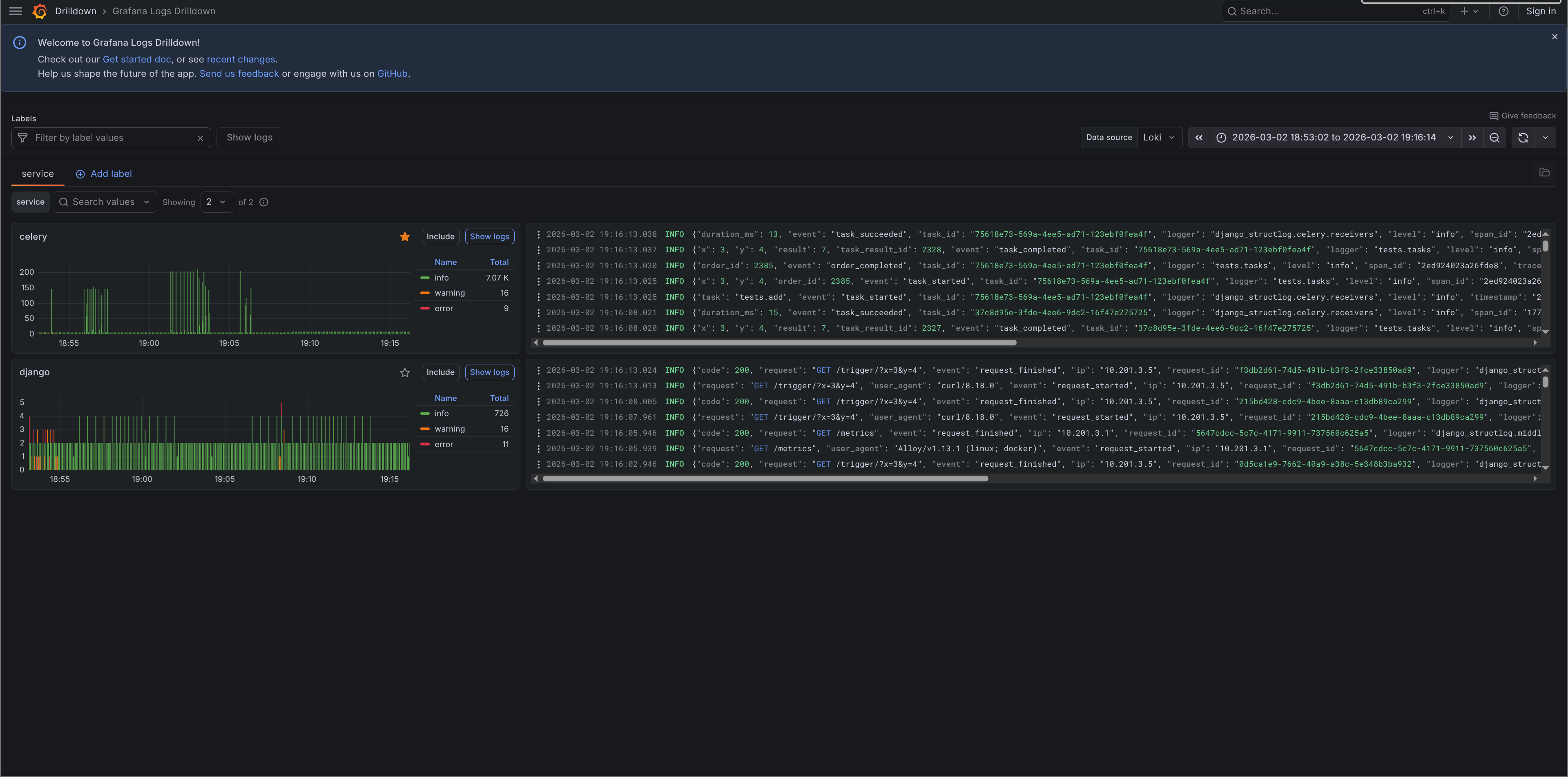The image size is (1568, 777).
Task: Open the Get started doc link
Action: (136, 59)
